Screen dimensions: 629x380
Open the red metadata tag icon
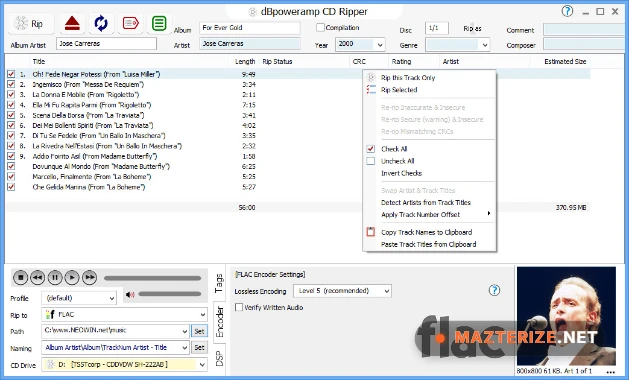130,23
